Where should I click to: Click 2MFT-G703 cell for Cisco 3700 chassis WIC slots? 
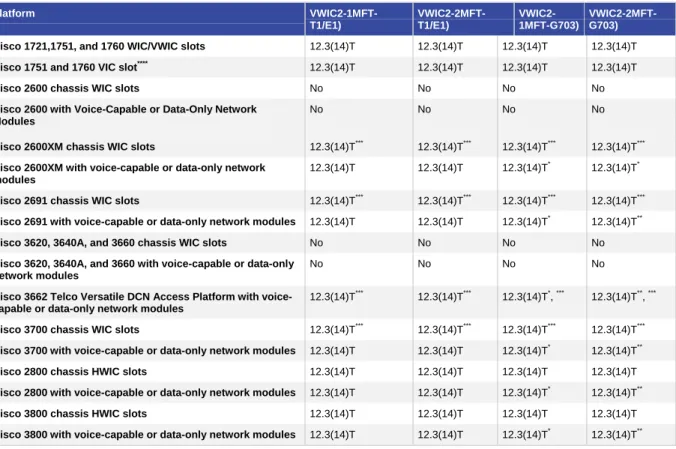click(x=618, y=329)
